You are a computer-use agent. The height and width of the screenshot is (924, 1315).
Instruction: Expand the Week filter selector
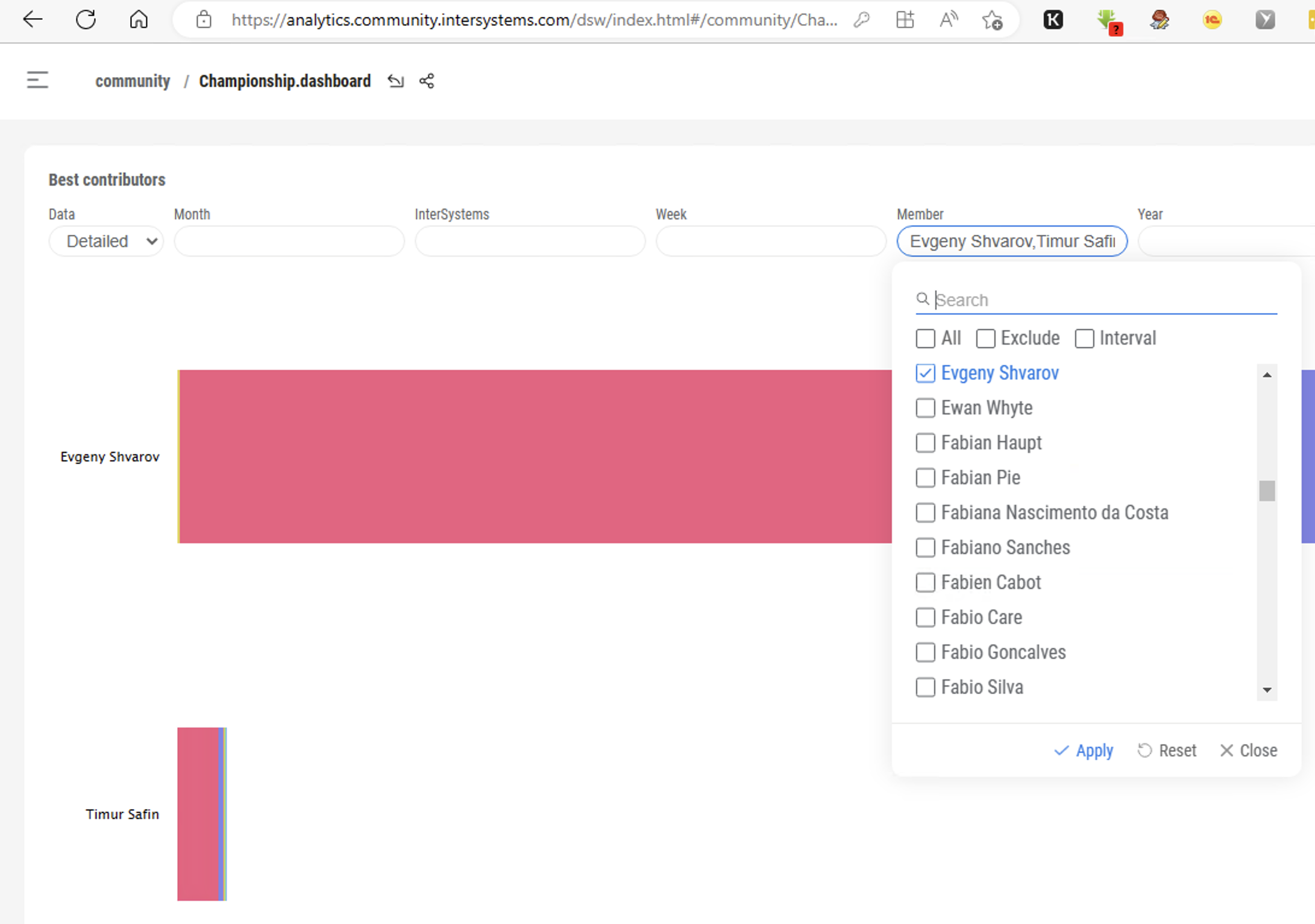click(770, 241)
